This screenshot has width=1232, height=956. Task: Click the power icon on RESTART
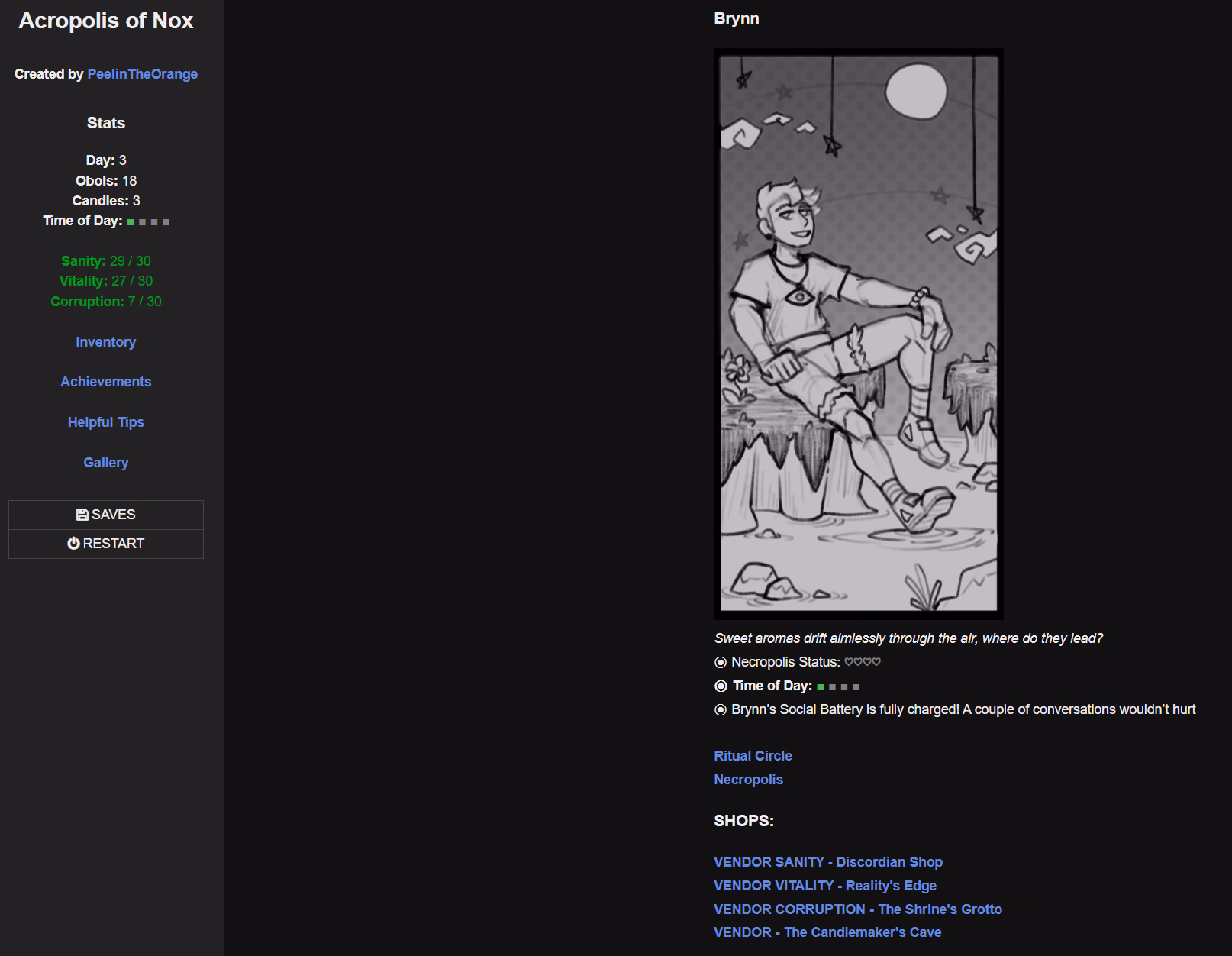73,544
